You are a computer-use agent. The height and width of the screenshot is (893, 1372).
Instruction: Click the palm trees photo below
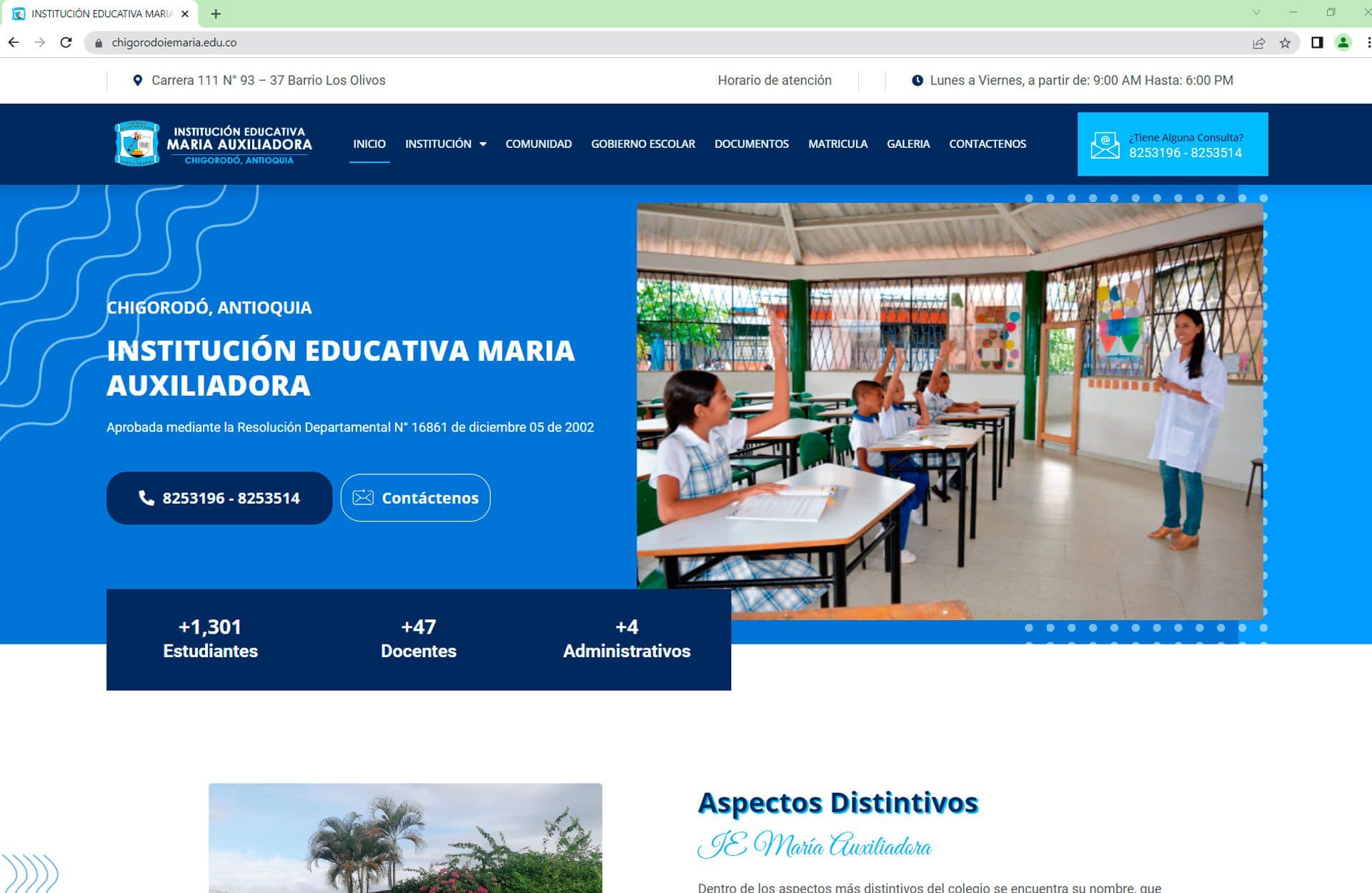405,838
